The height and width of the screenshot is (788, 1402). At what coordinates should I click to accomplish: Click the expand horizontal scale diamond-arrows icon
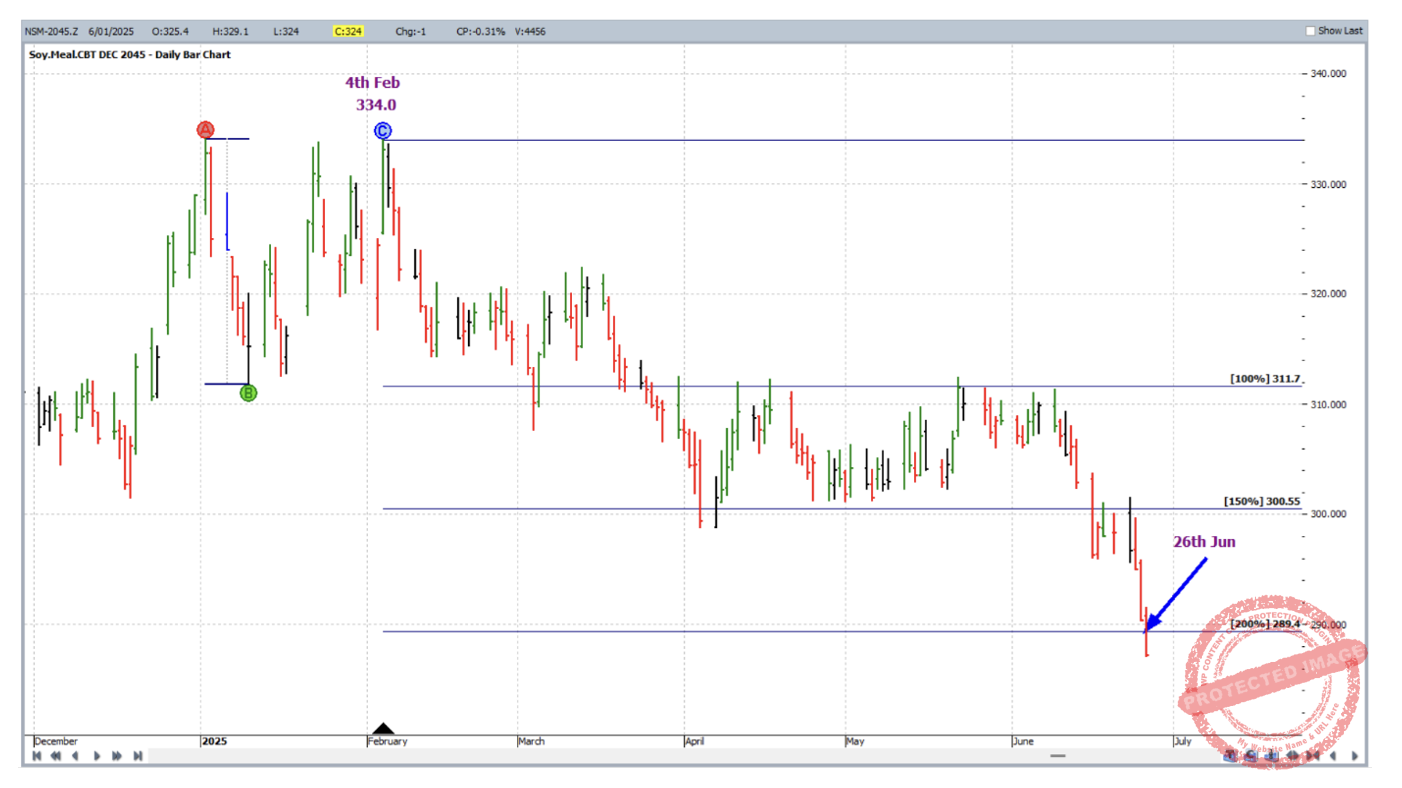pos(1292,756)
